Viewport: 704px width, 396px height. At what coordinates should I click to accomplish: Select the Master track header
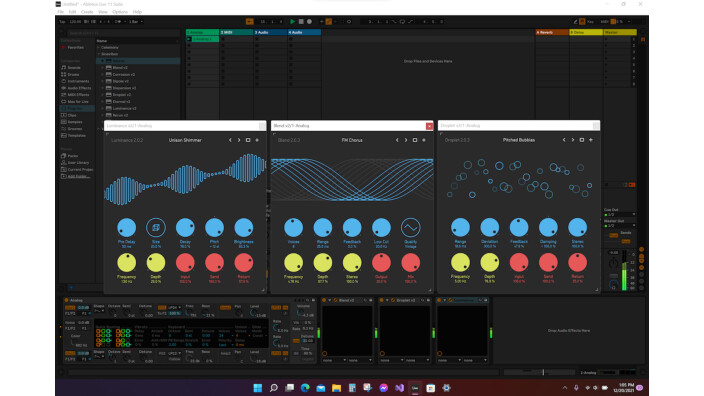click(620, 32)
